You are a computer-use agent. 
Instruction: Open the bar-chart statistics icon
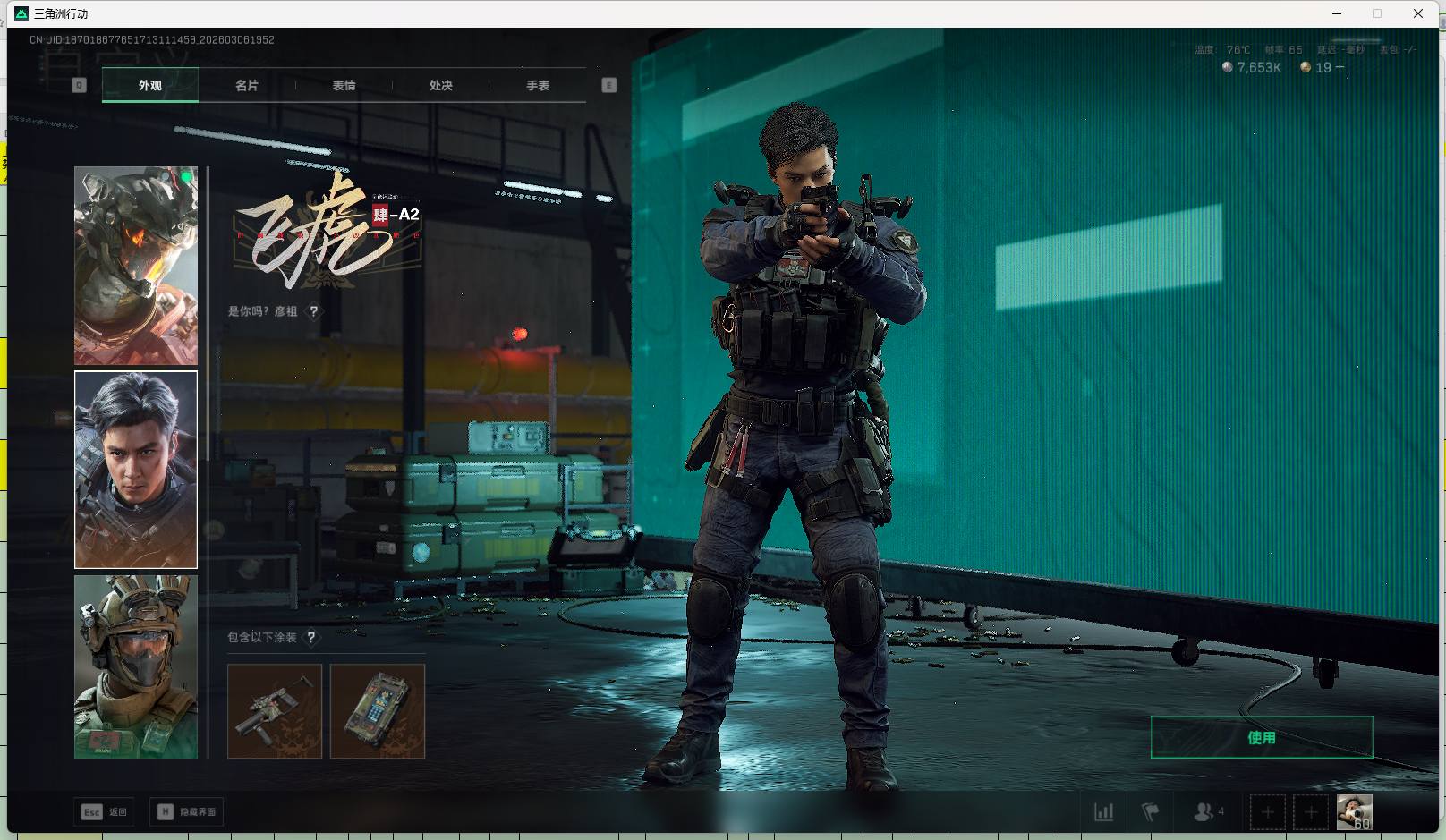pos(1104,812)
